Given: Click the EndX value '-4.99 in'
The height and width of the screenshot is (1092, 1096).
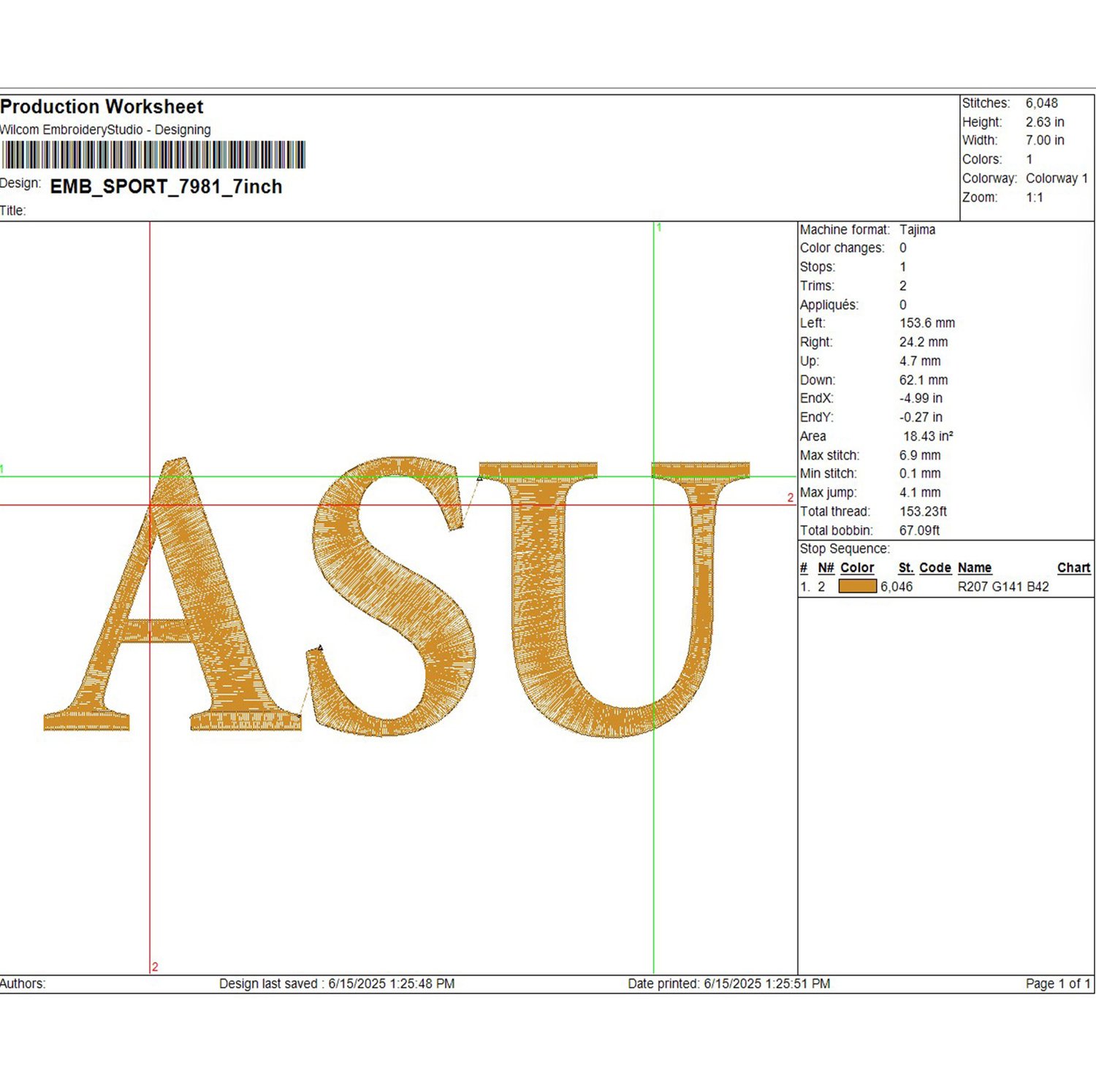Looking at the screenshot, I should 921,398.
